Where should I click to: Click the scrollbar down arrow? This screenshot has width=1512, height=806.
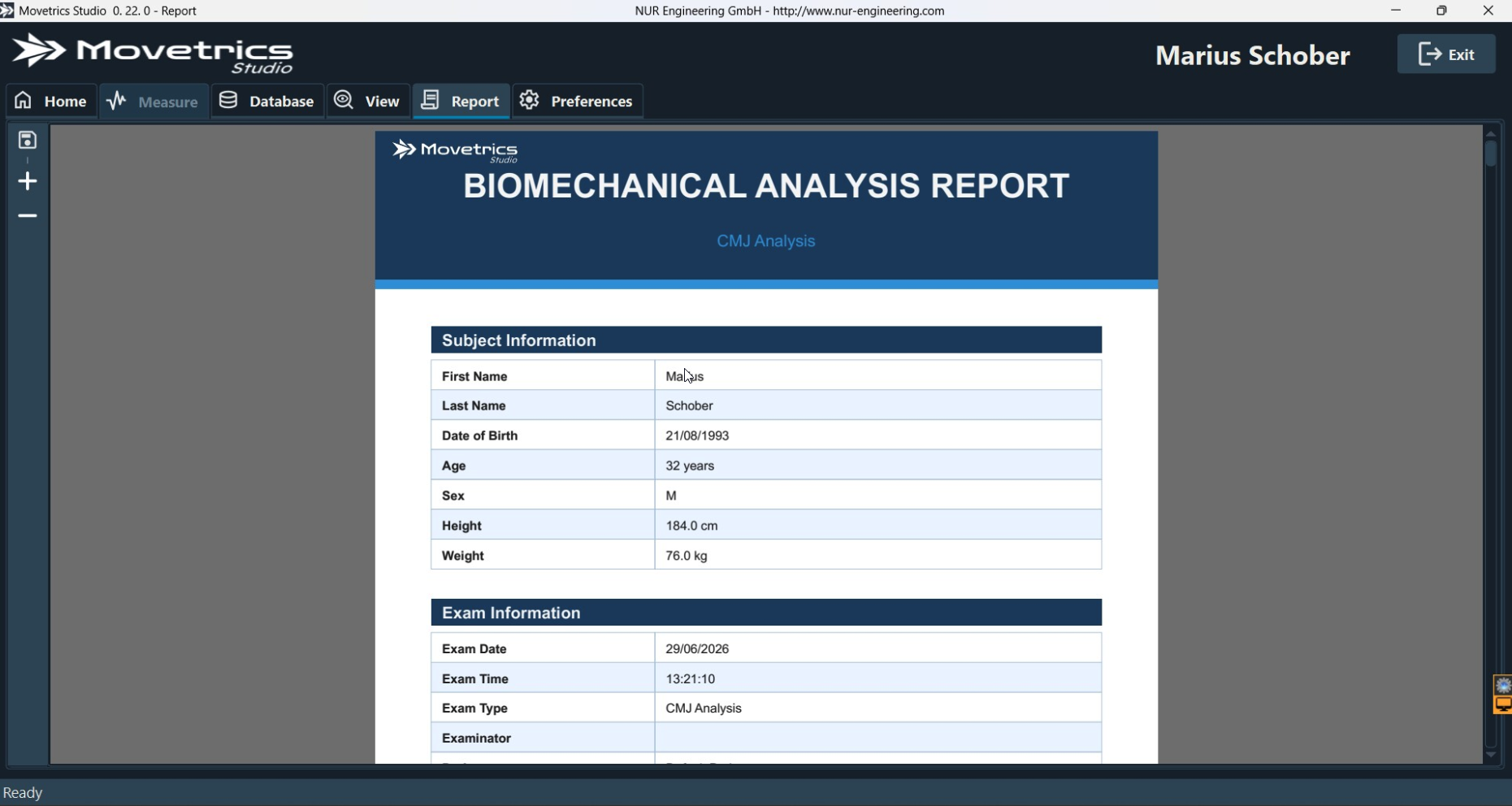1491,755
